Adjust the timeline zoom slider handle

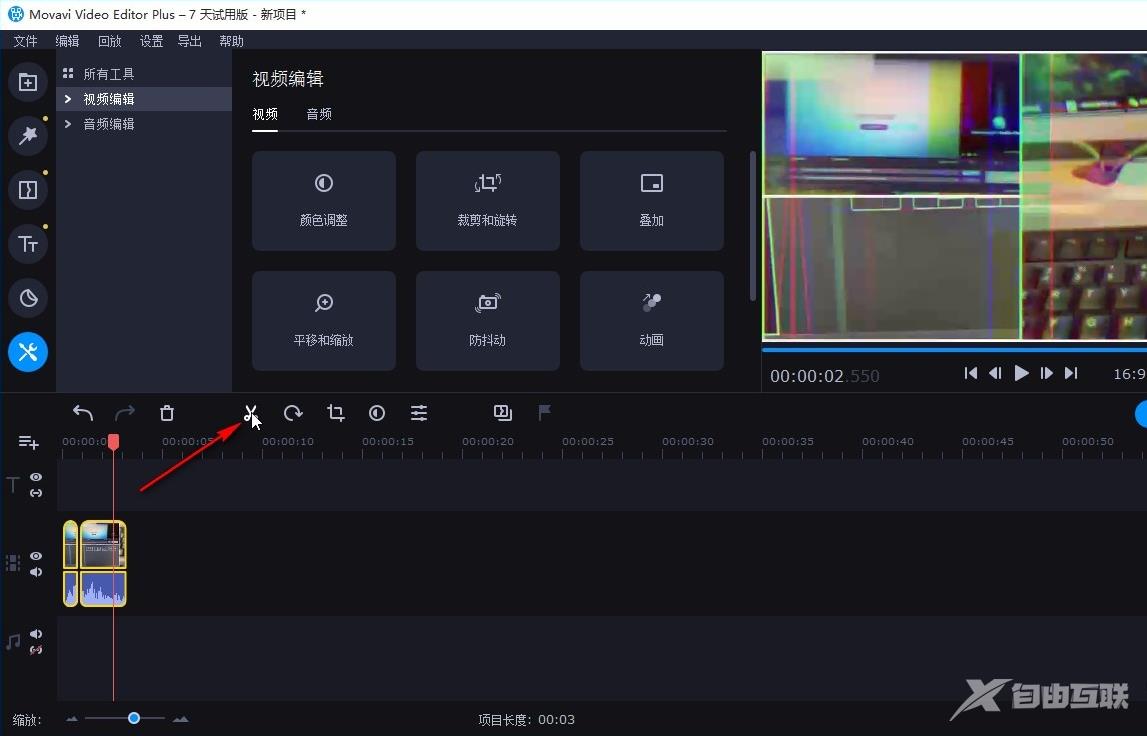134,718
